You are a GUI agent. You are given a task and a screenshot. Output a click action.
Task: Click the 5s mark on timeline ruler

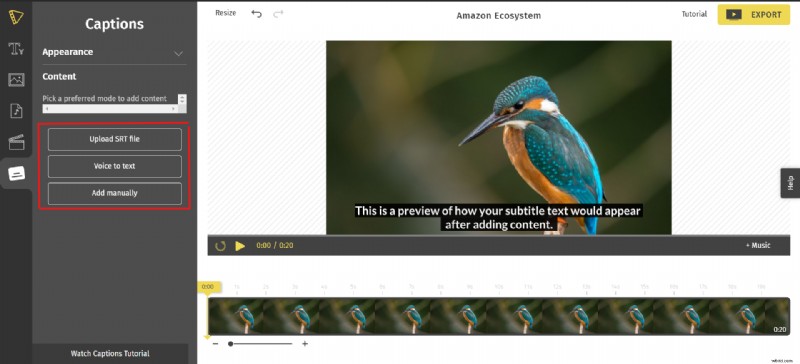[353, 287]
